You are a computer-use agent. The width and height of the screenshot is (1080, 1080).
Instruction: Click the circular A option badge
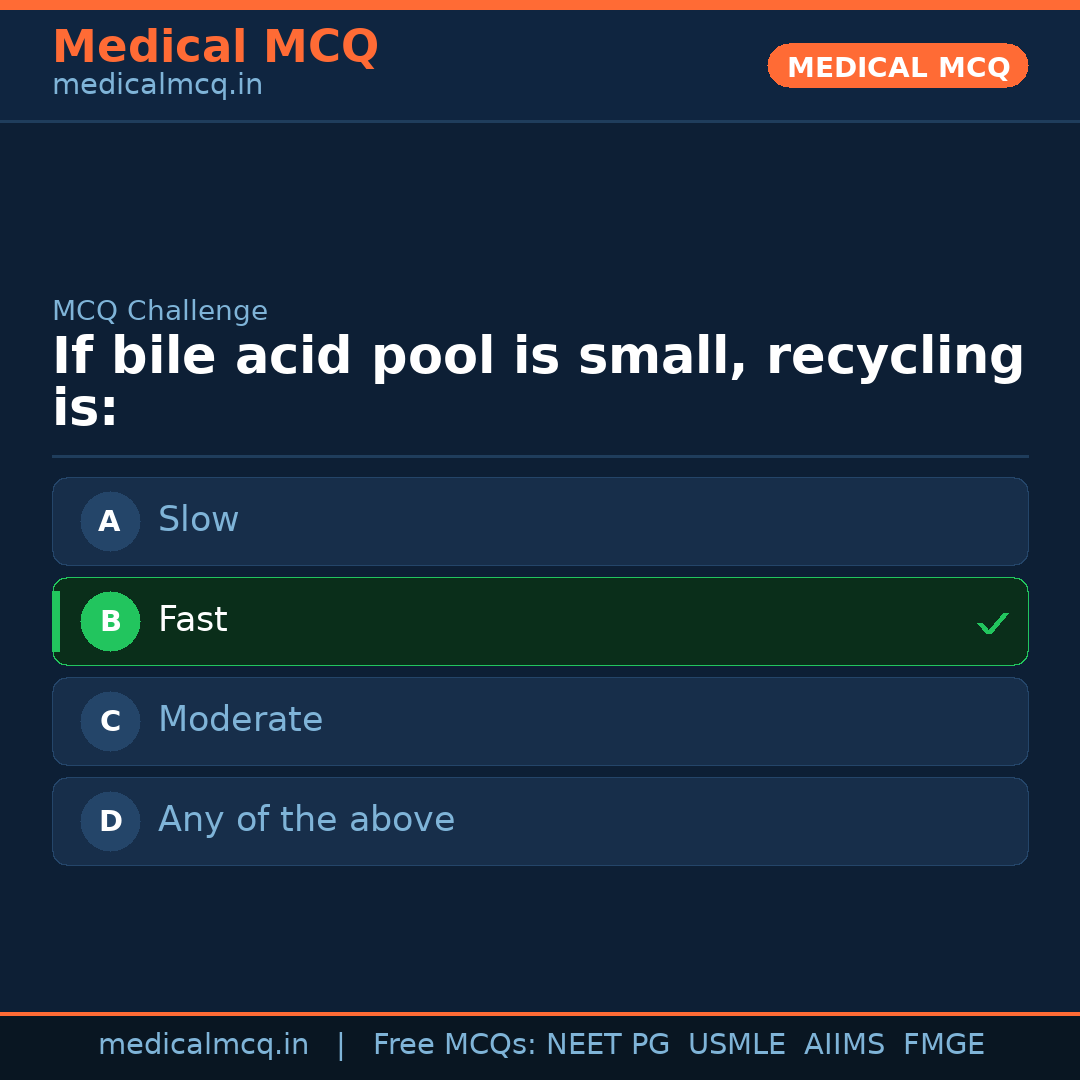point(110,521)
